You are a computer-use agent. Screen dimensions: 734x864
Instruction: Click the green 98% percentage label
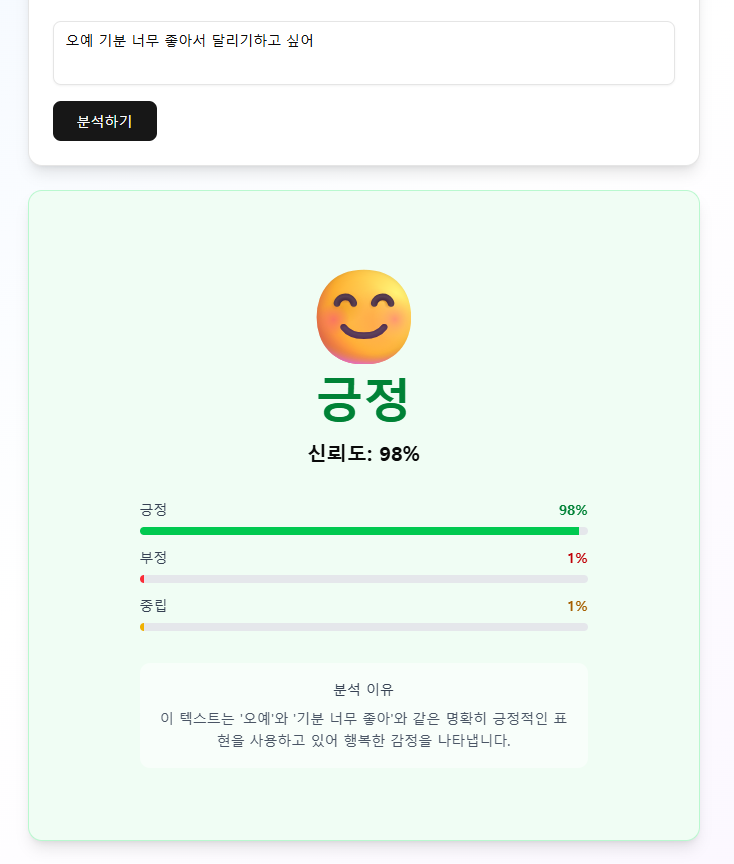[x=573, y=510]
